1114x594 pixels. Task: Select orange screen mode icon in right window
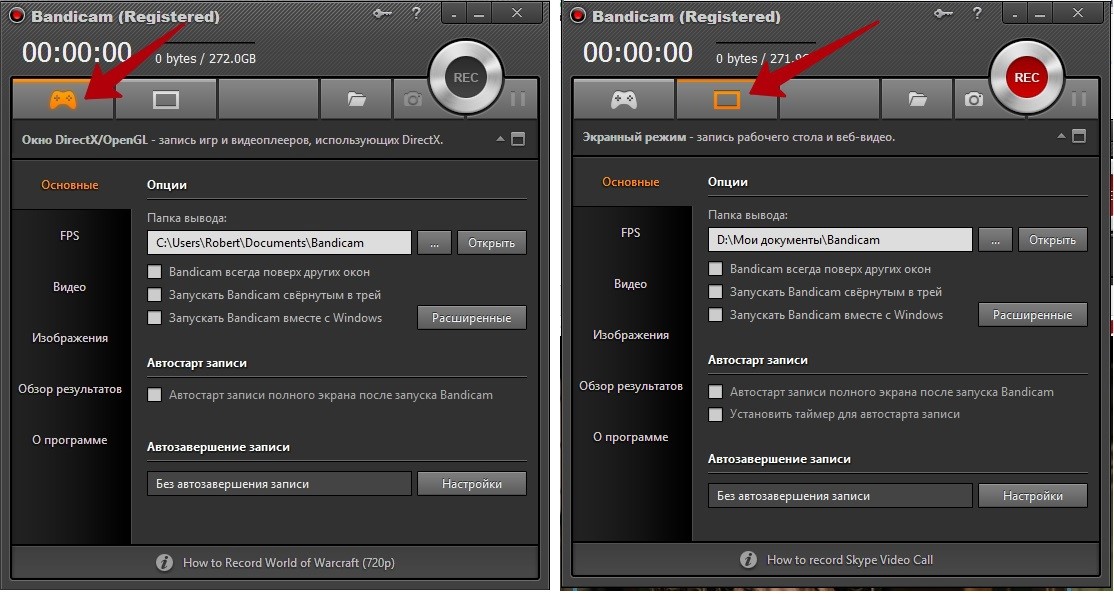[x=727, y=99]
